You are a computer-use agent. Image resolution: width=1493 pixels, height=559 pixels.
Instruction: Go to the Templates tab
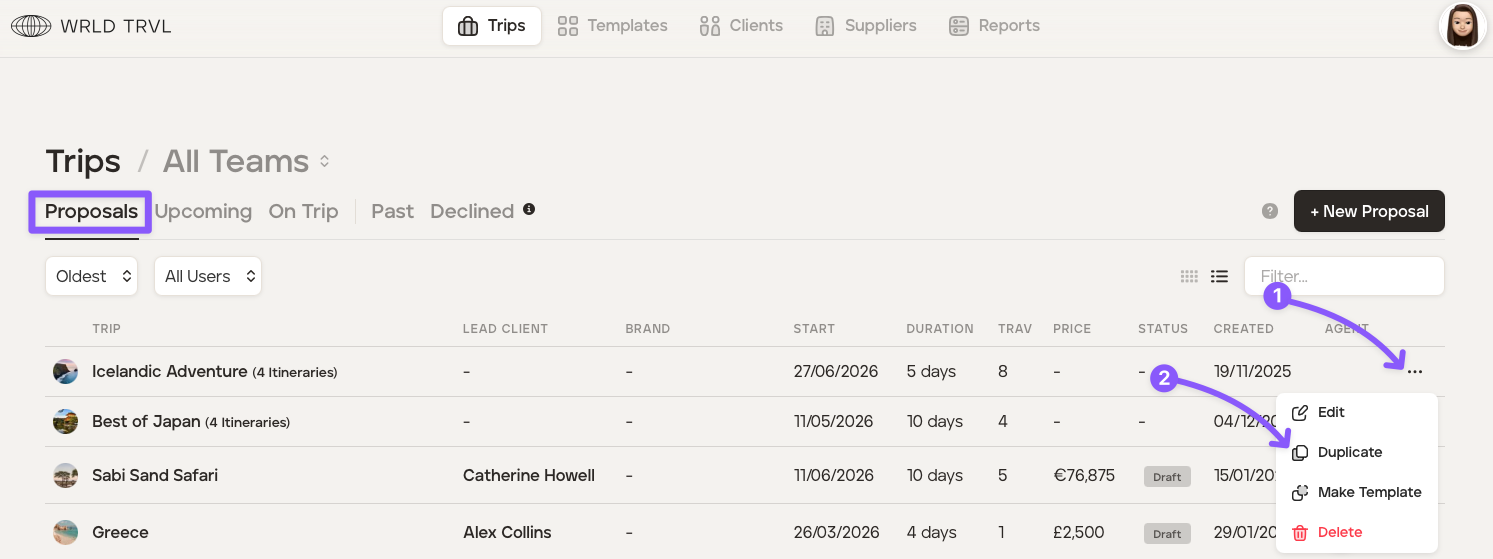pyautogui.click(x=612, y=26)
